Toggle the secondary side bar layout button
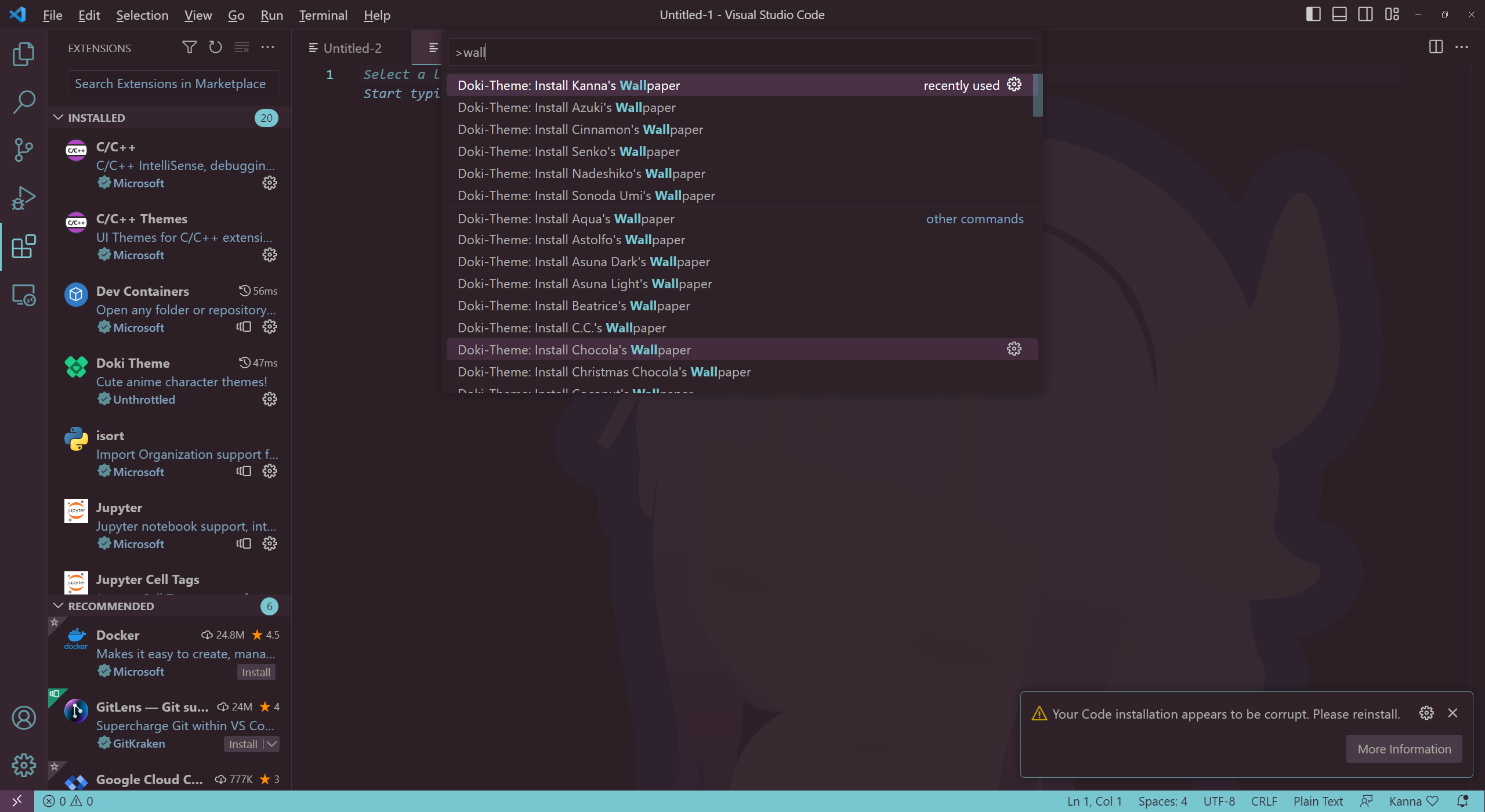Viewport: 1485px width, 812px height. tap(1366, 14)
